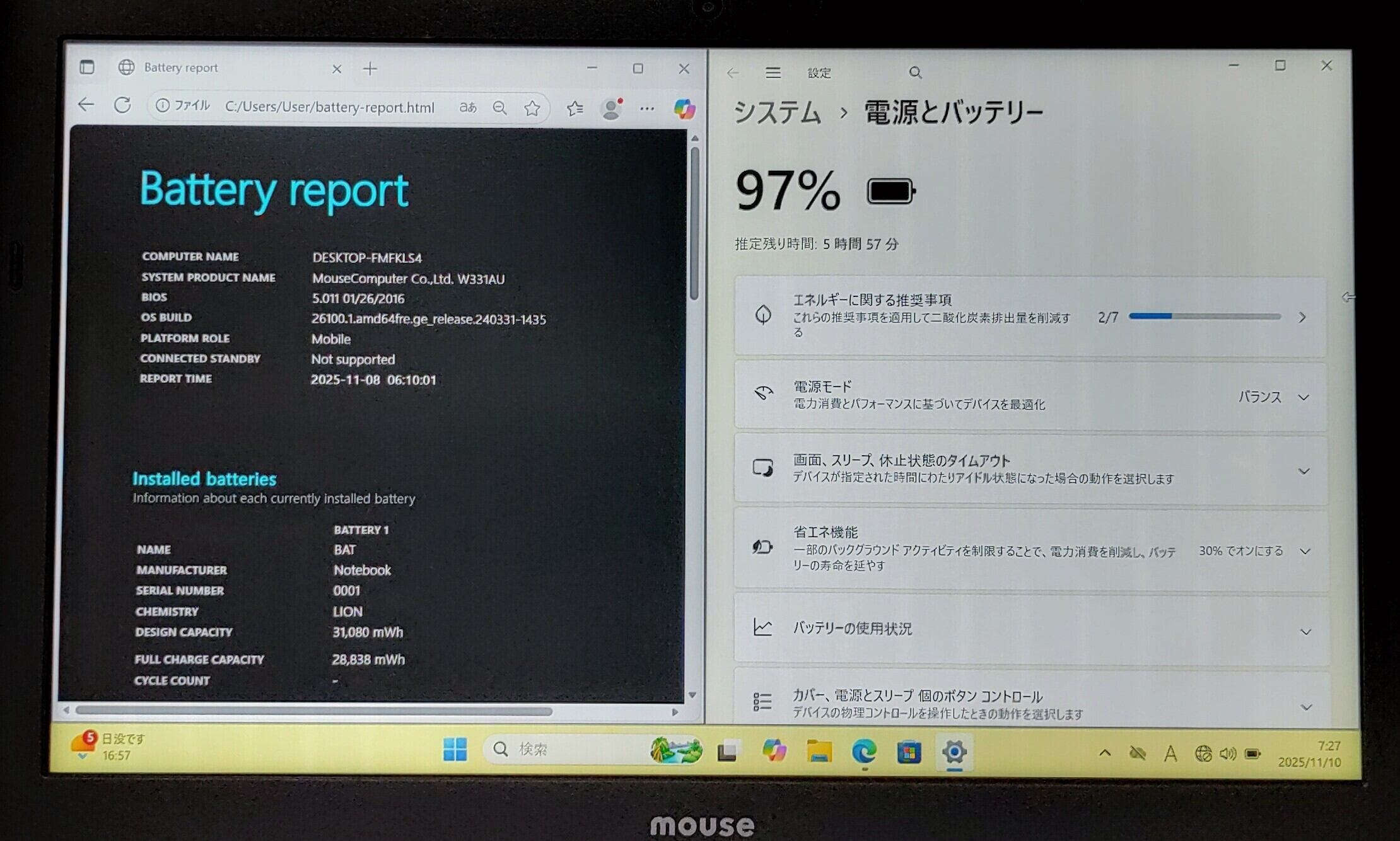Open Edge settings three-dots menu

(x=647, y=108)
